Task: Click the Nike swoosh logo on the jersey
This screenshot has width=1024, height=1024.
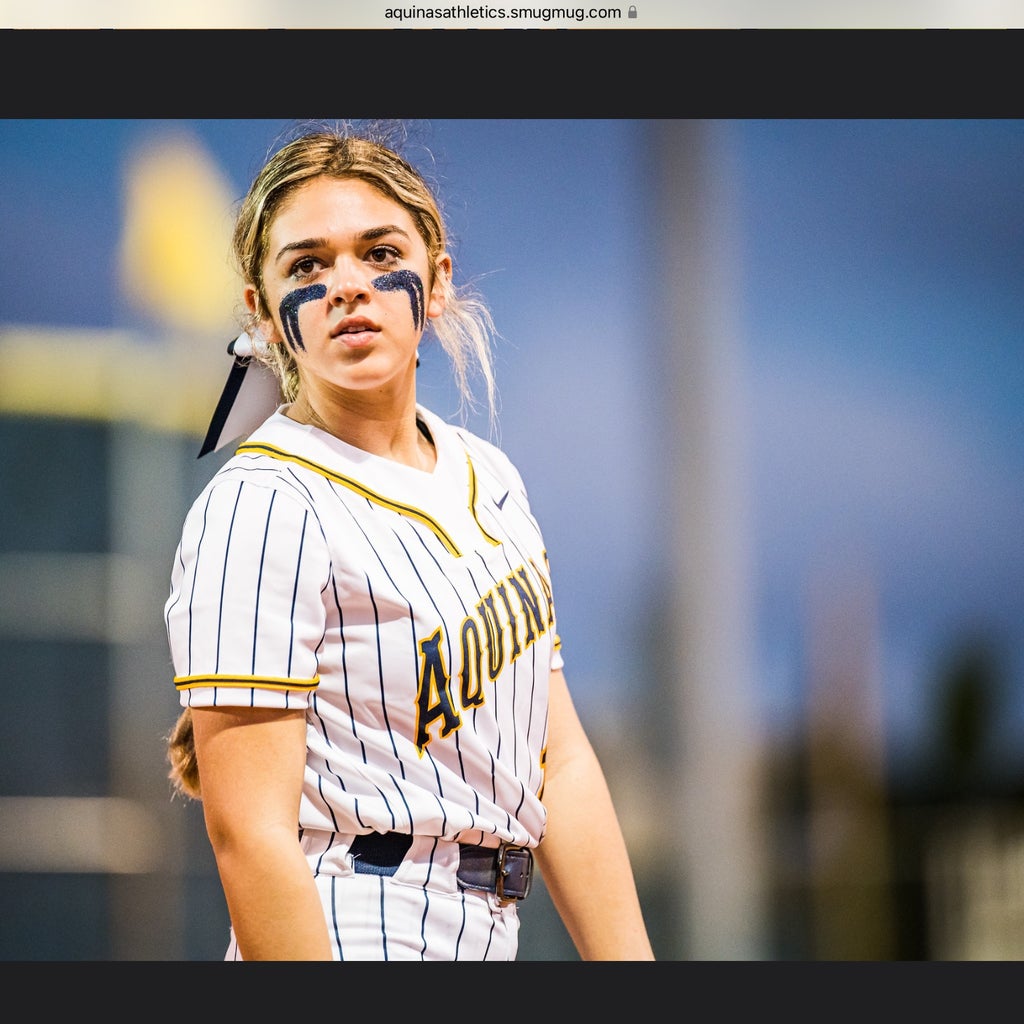Action: tap(501, 499)
